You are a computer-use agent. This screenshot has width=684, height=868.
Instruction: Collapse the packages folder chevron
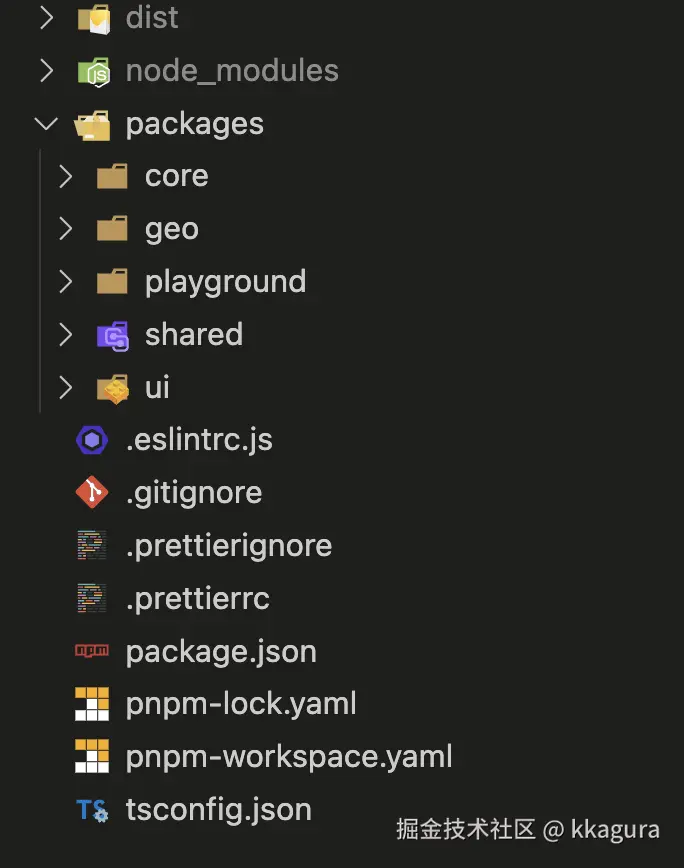[46, 124]
